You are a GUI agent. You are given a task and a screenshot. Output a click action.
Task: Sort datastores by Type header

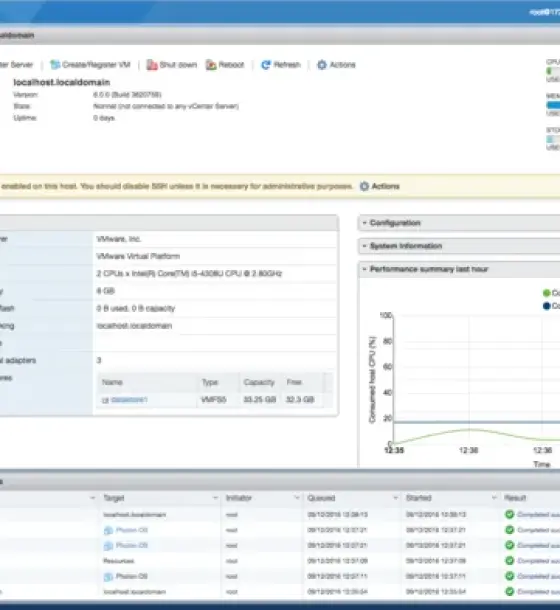[210, 382]
